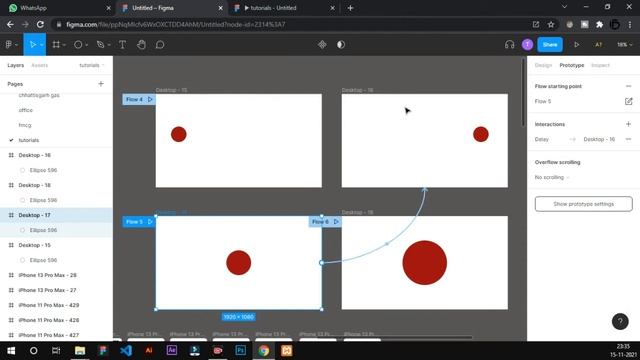Open the Figma main menu icon
Screen dimensions: 640x360
point(9,44)
